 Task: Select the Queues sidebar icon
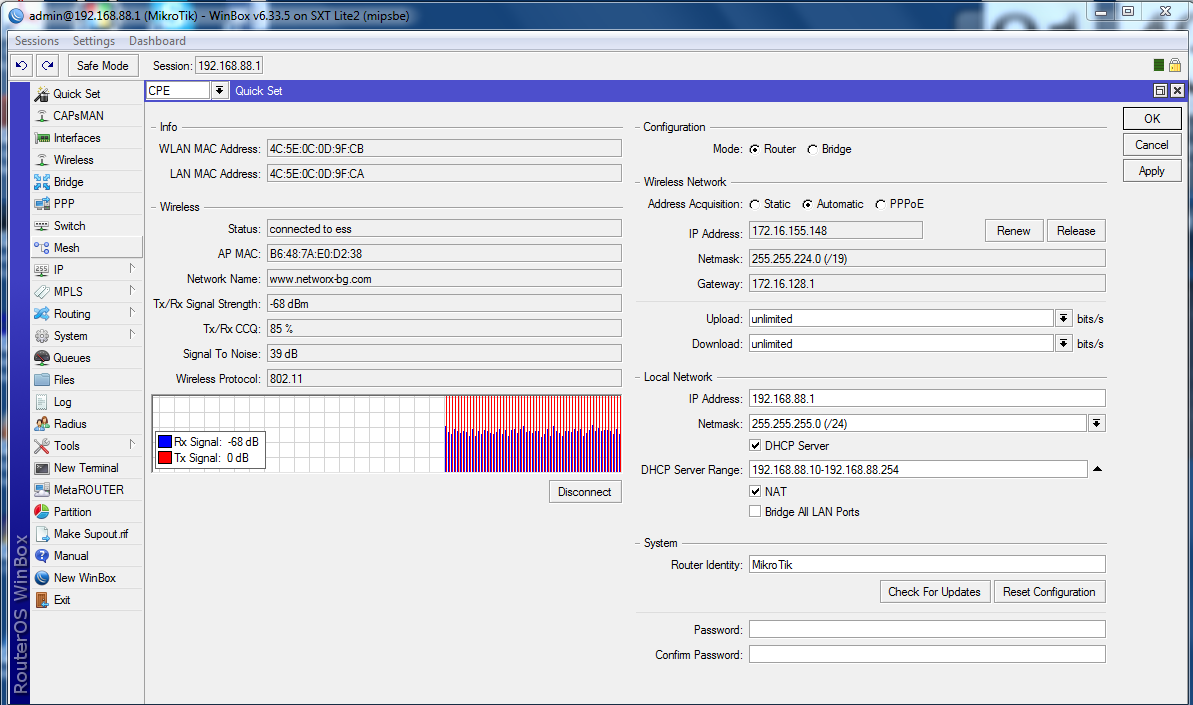pyautogui.click(x=42, y=358)
